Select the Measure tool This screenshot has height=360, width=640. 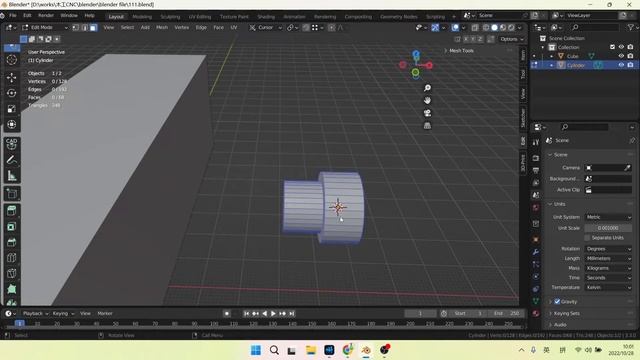click(x=11, y=176)
